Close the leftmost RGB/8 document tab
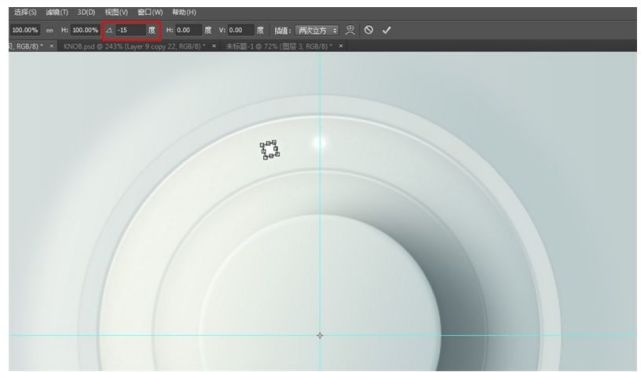641x372 pixels. [52, 46]
